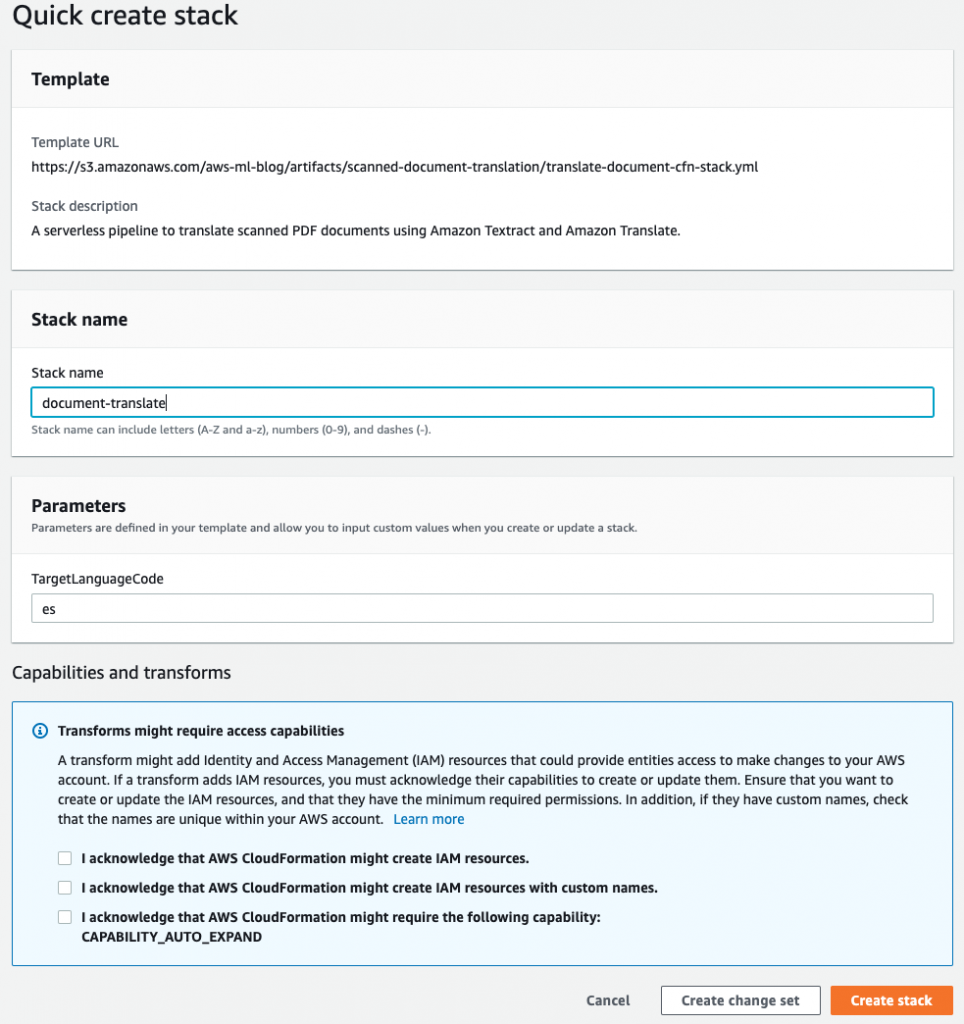Enable the IAM resources with custom names acknowledgment

pyautogui.click(x=65, y=887)
